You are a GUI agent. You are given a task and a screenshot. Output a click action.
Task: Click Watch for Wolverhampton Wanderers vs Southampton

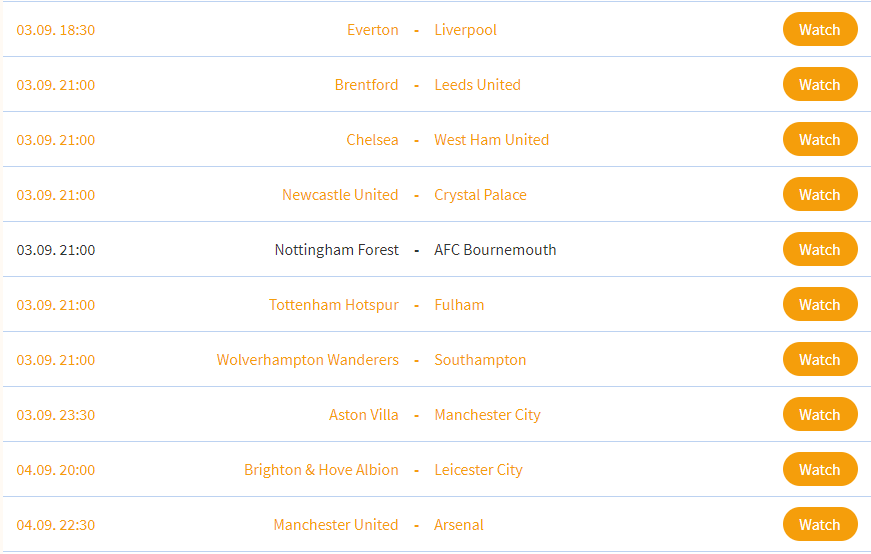pos(819,360)
